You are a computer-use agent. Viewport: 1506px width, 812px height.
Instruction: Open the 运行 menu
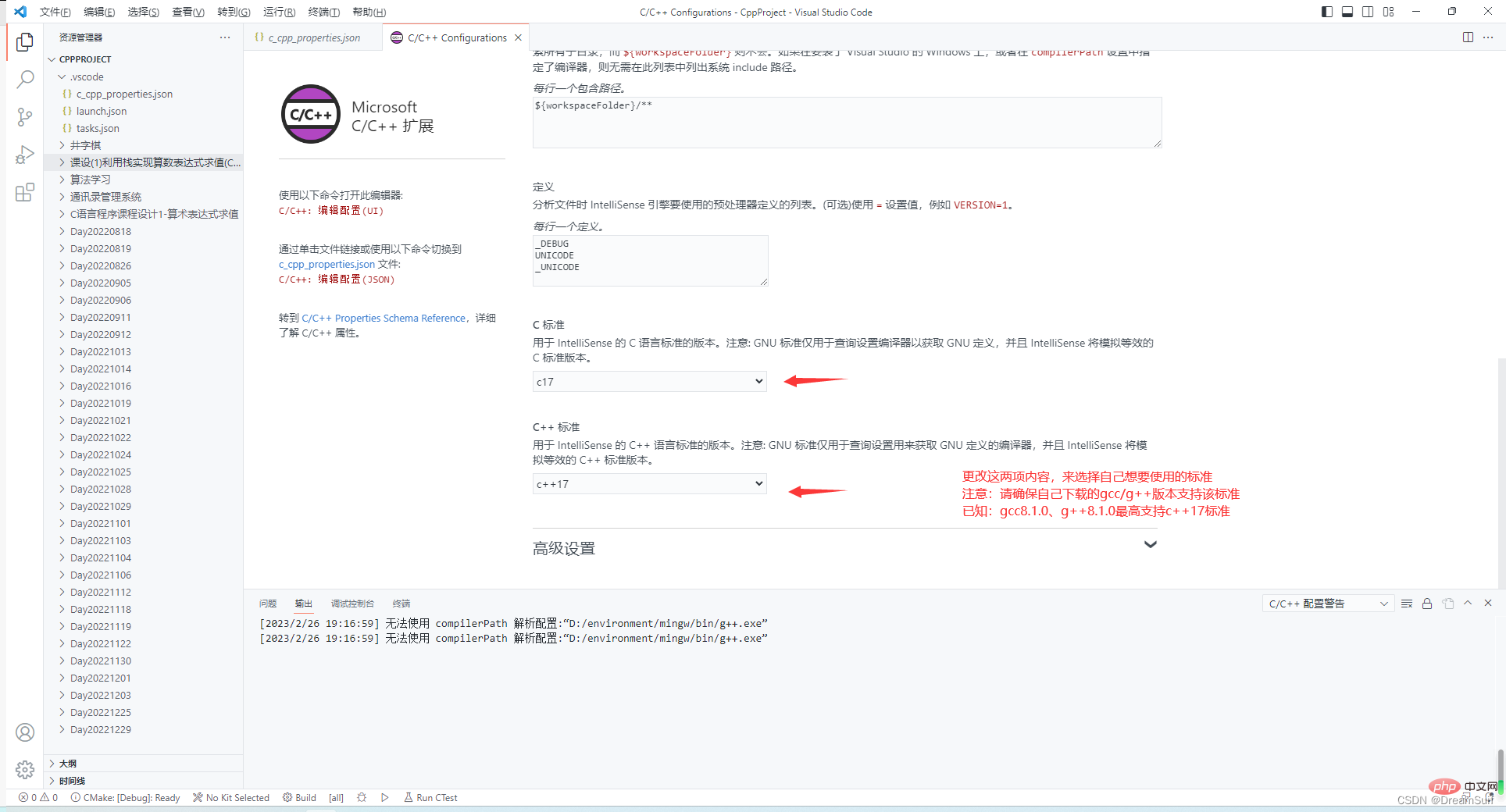point(279,12)
